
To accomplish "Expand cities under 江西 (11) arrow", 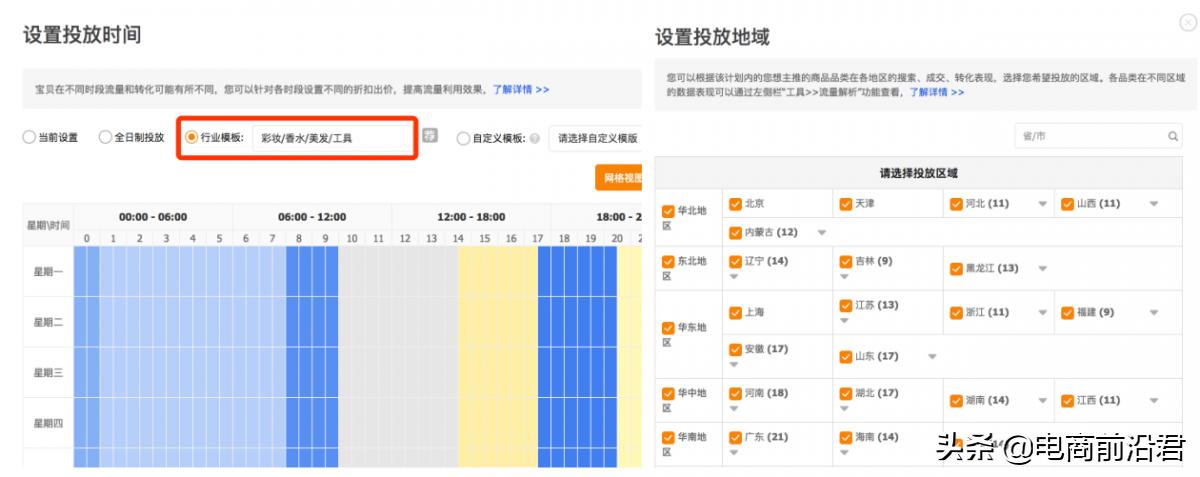I will click(1153, 401).
